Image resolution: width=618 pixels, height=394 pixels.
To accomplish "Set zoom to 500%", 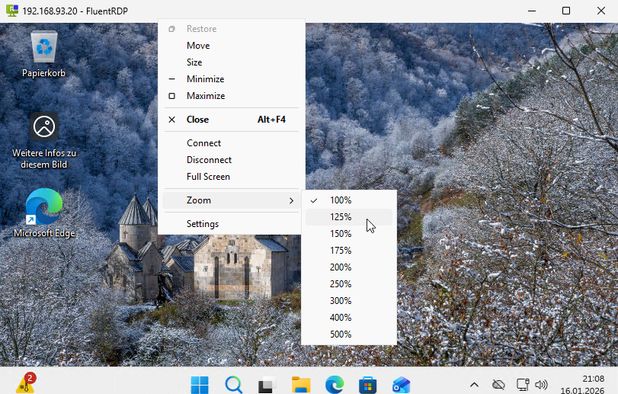I will point(349,334).
